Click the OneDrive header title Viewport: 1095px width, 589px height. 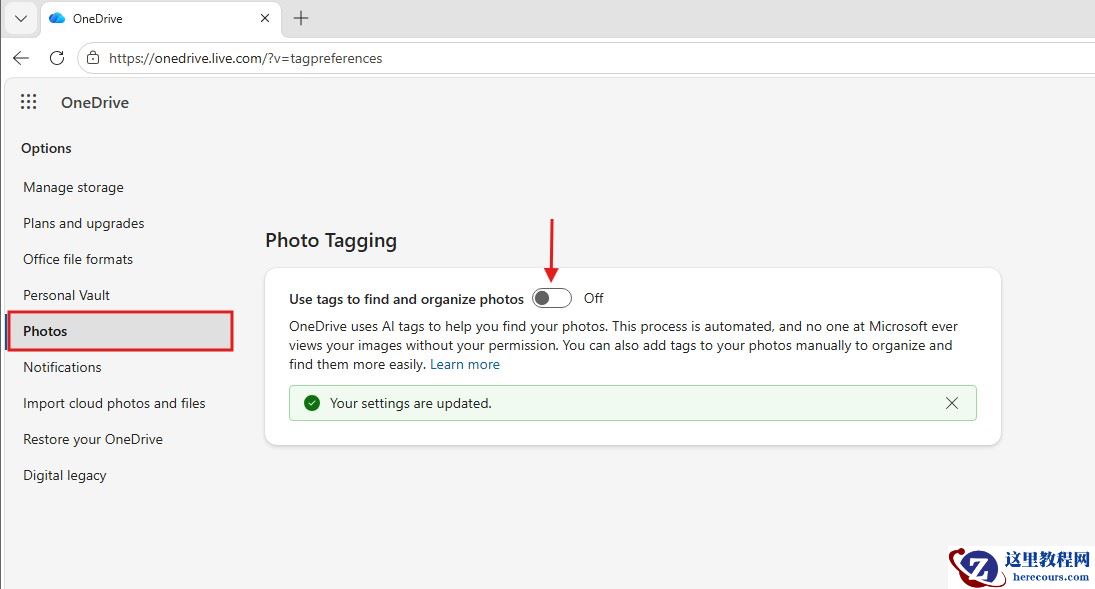coord(95,102)
